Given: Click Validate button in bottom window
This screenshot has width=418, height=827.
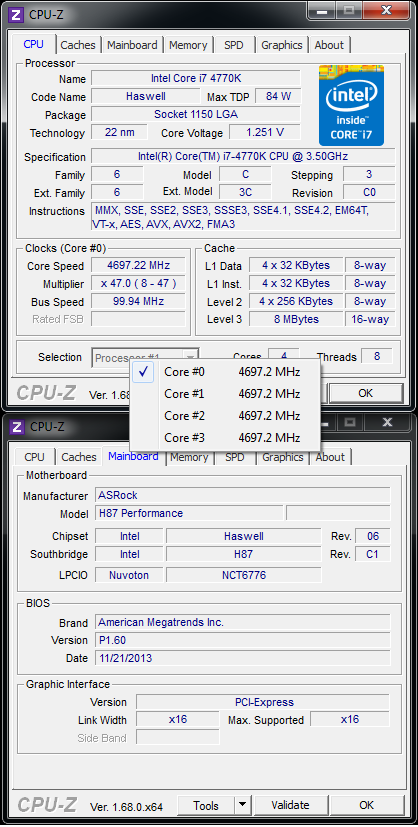Looking at the screenshot, I should point(290,805).
